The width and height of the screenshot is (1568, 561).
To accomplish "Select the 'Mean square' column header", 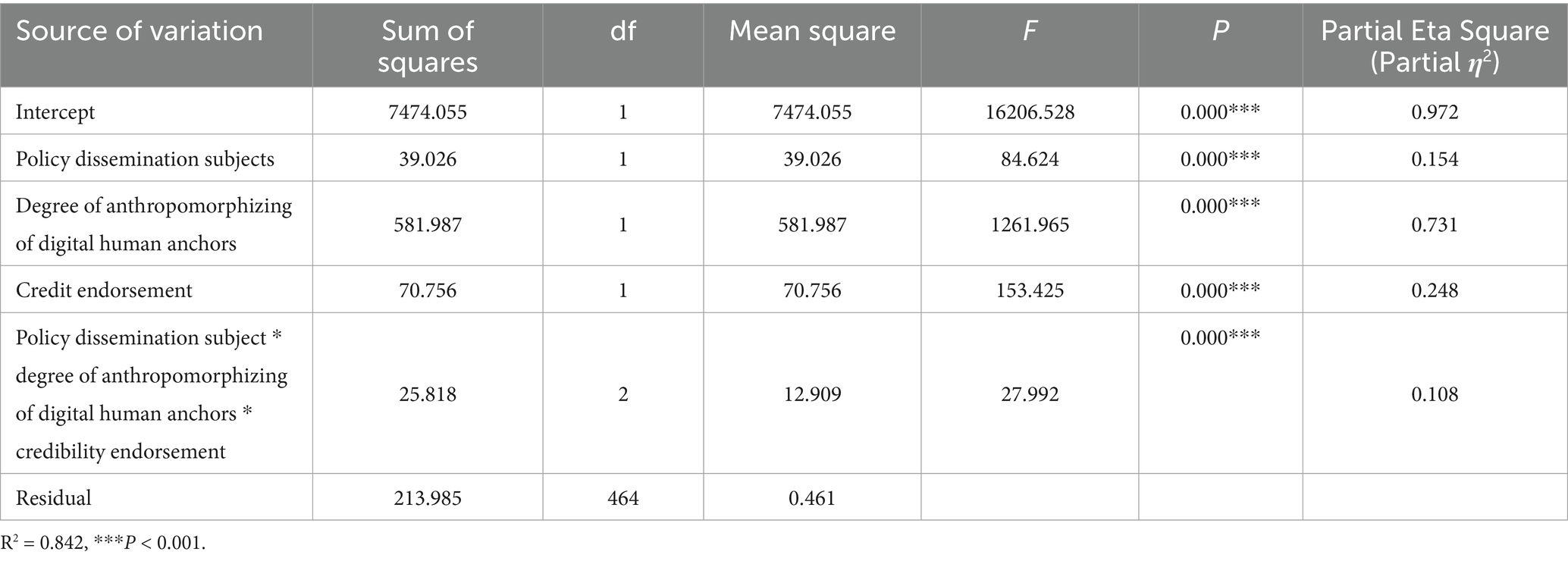I will pos(812,31).
